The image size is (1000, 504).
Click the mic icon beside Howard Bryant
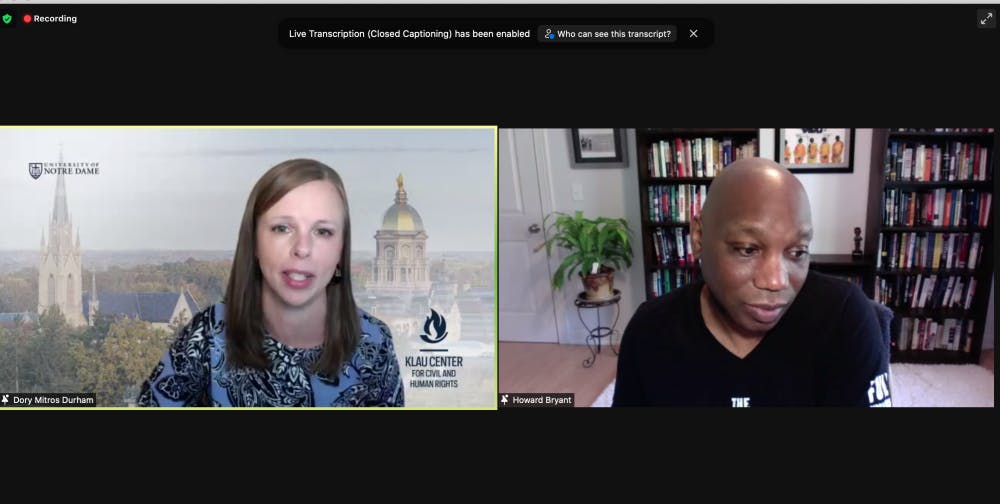(506, 400)
